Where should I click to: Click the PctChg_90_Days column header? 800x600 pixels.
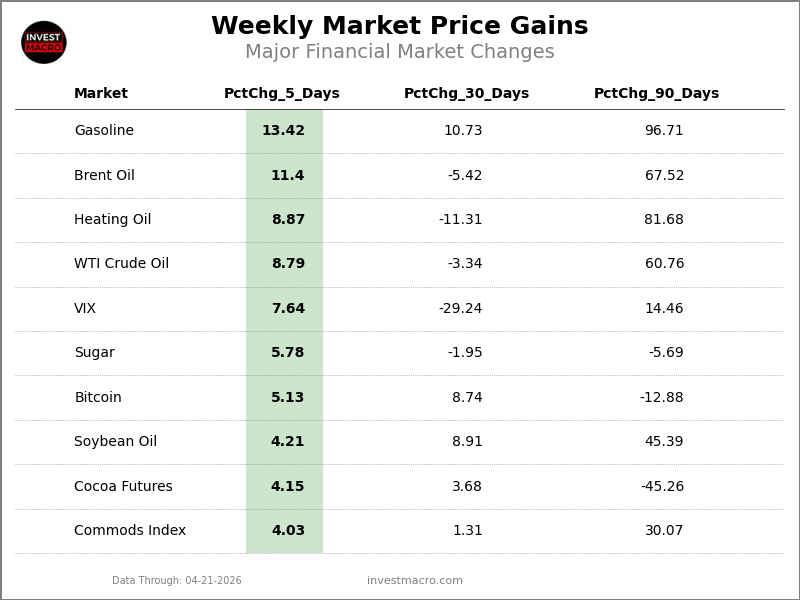coord(656,94)
